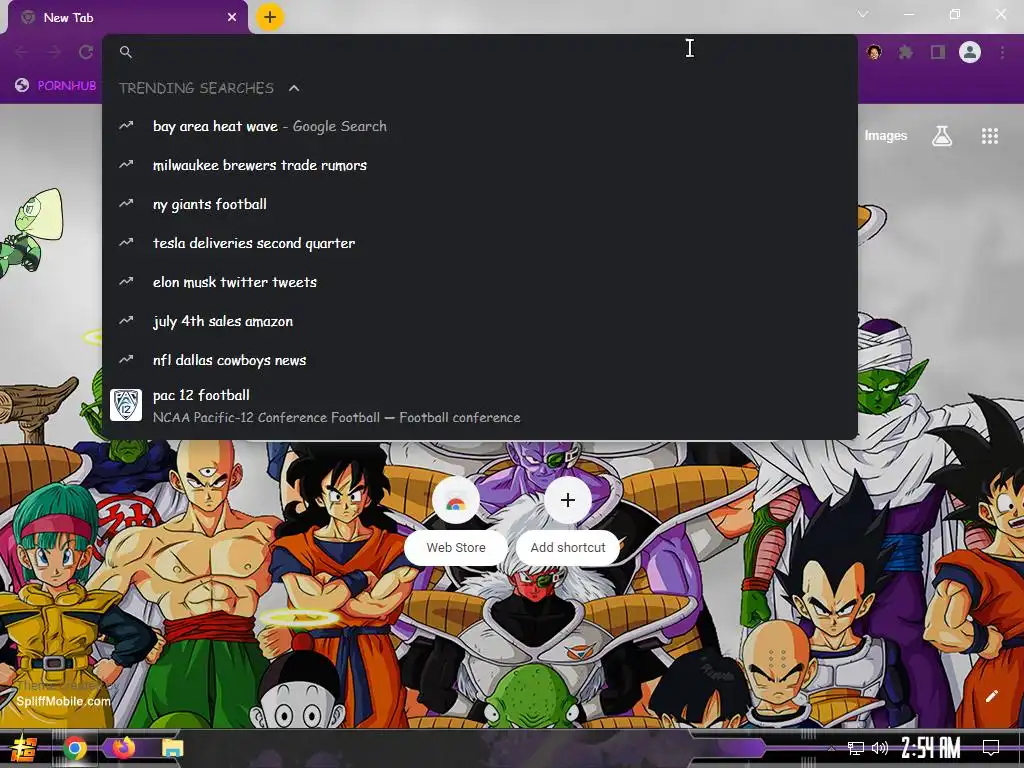Viewport: 1024px width, 768px height.
Task: Open the network status tray icon
Action: (856, 748)
